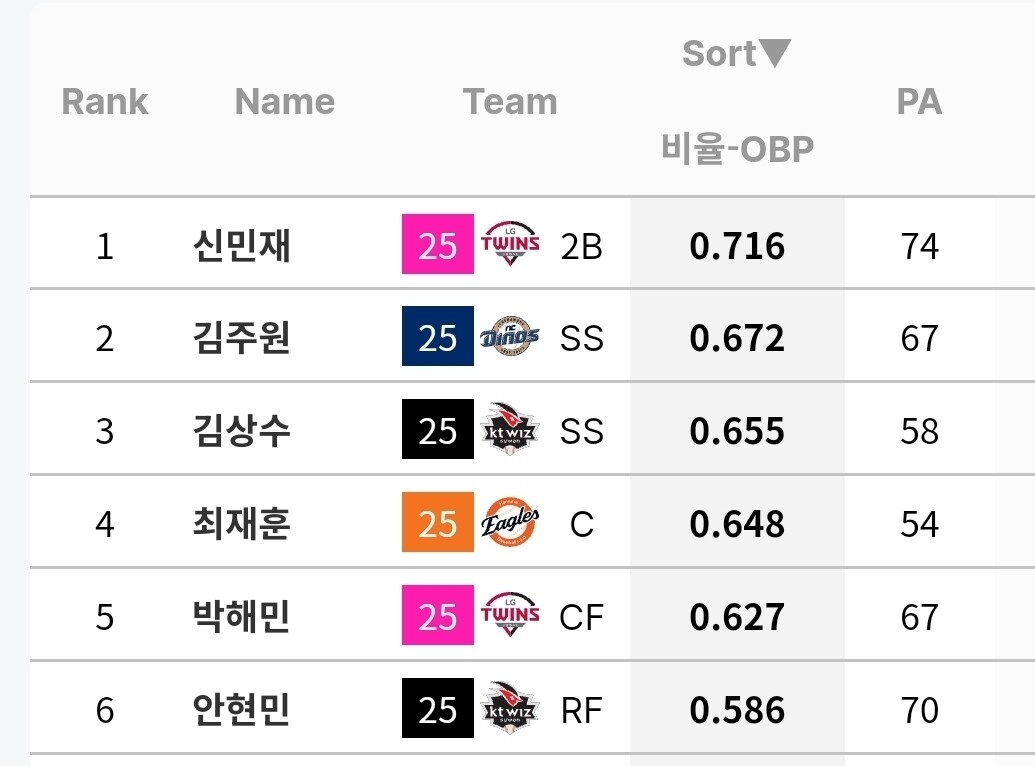Click pink 25 season badge for 신민재
The image size is (1035, 766).
[437, 244]
